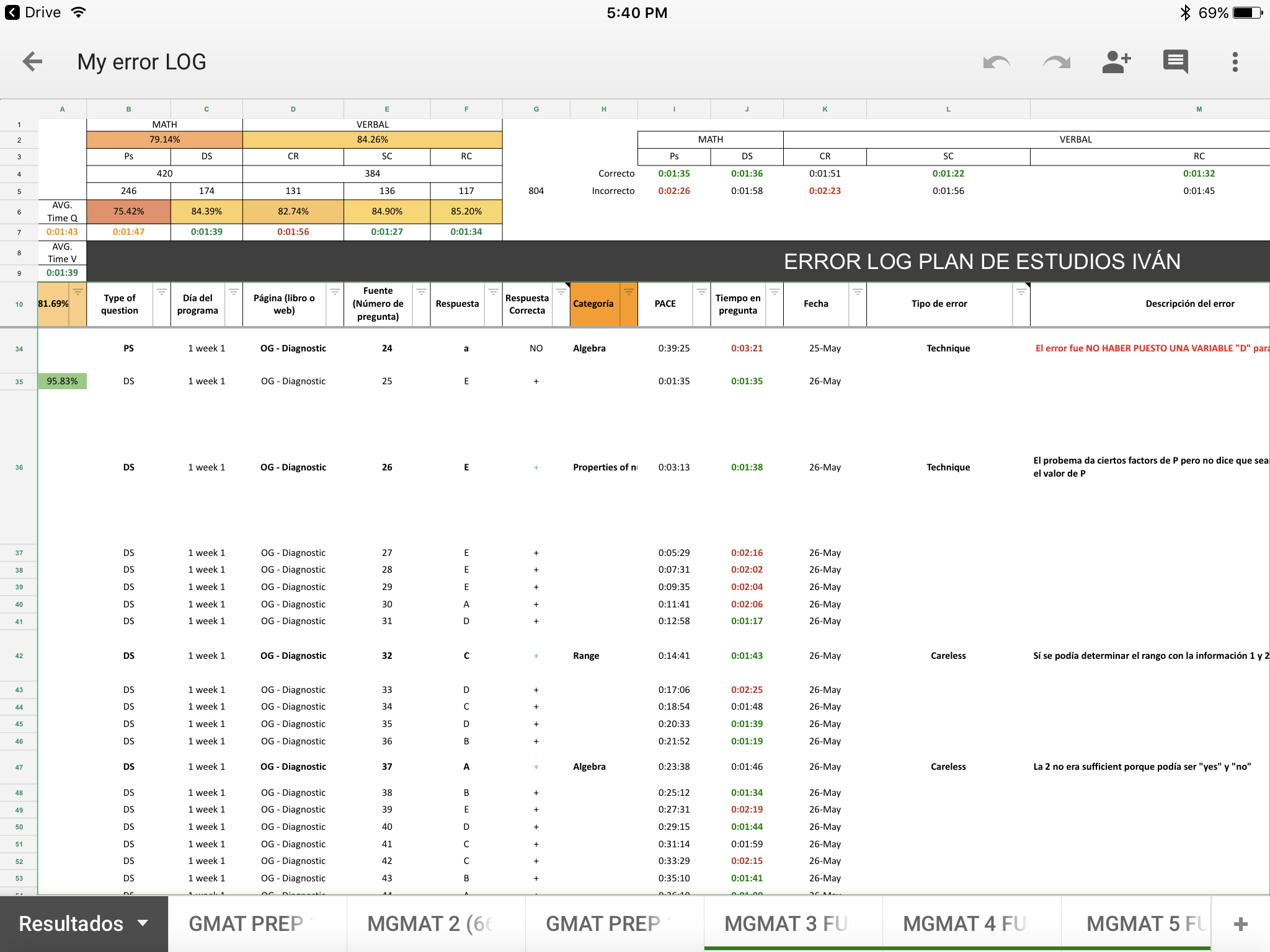
Task: Click the redo arrow icon
Action: pyautogui.click(x=1056, y=62)
